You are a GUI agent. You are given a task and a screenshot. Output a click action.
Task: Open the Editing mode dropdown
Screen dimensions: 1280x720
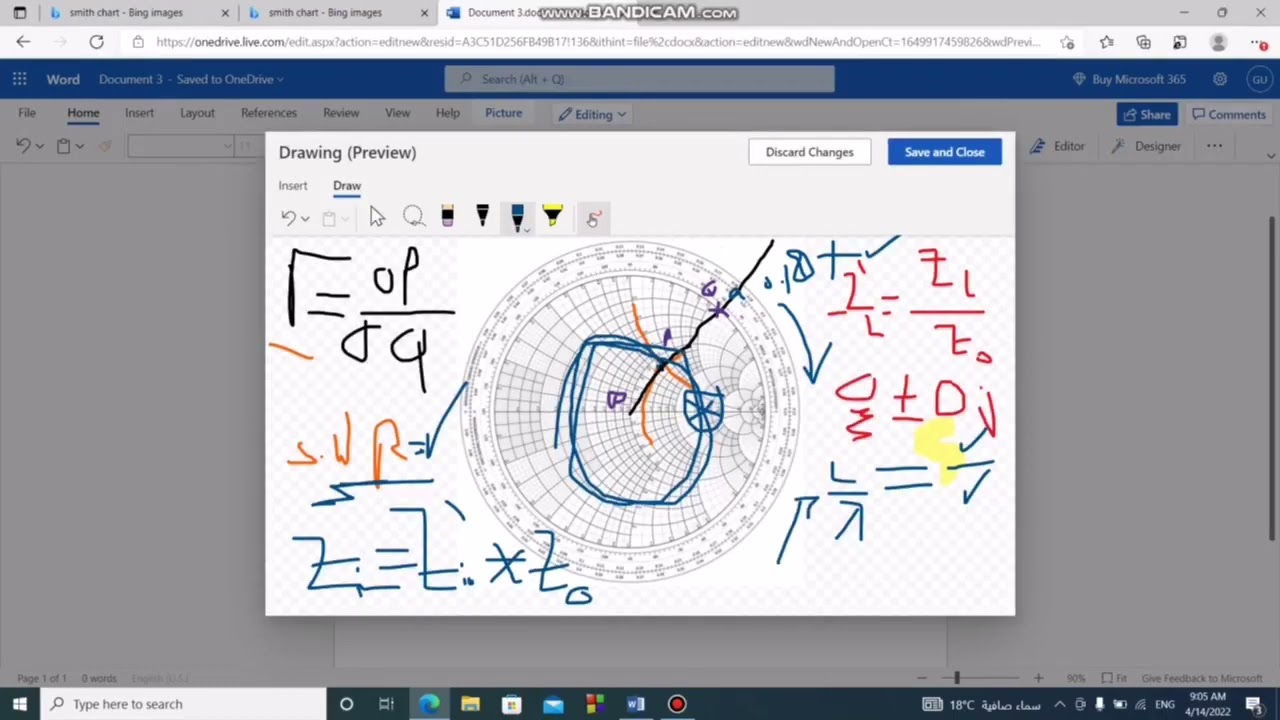tap(593, 114)
